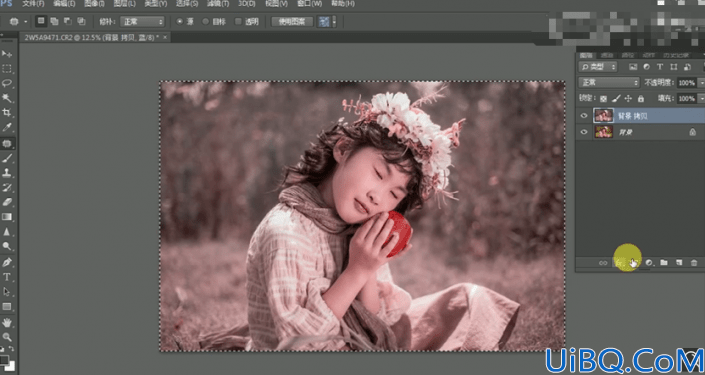Create a new layer with the layers panel icon
Viewport: 705px width, 375px height.
coord(679,263)
